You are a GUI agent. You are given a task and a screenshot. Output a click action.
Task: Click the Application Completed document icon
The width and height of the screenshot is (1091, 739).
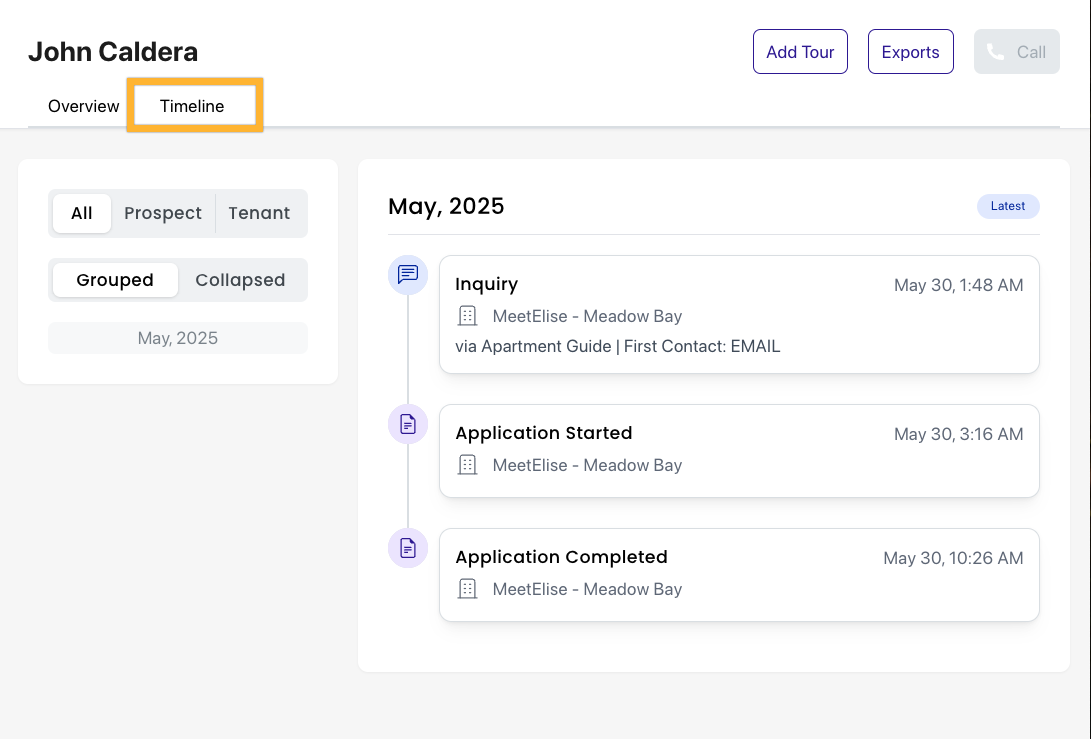408,548
